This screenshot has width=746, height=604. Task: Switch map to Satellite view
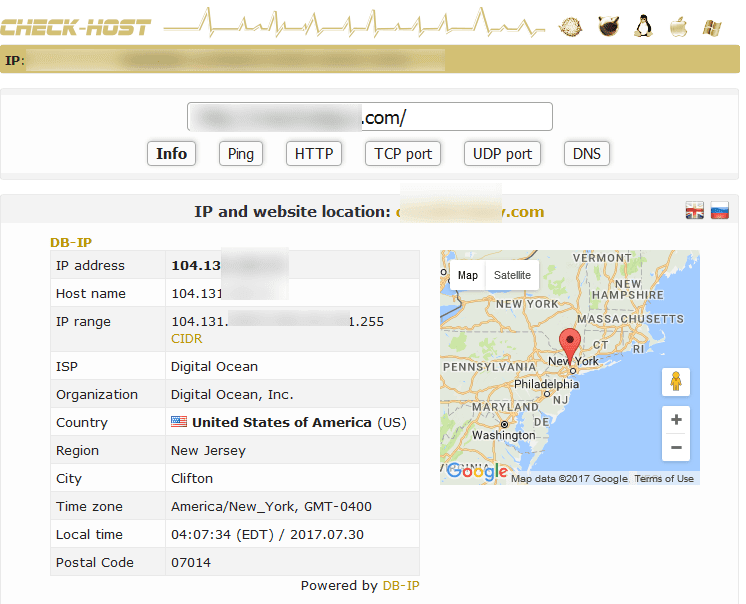click(x=513, y=275)
